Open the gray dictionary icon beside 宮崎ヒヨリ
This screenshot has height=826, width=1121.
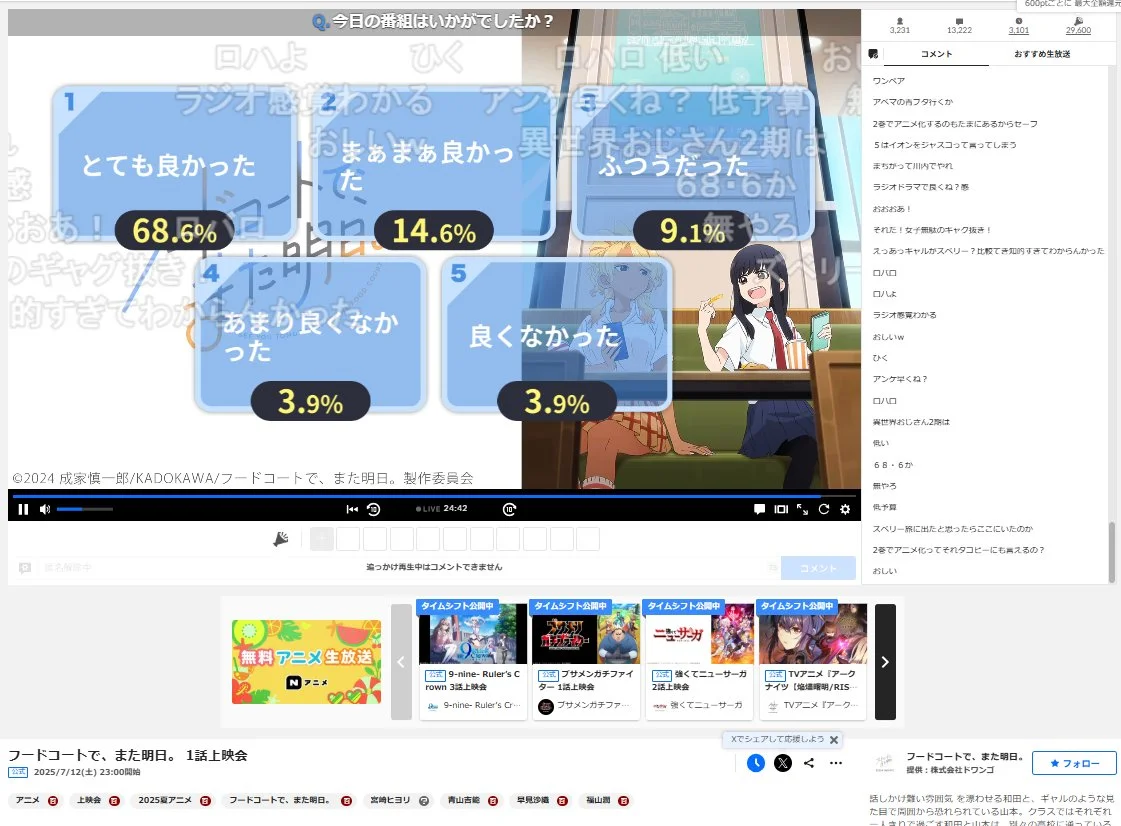[x=424, y=801]
